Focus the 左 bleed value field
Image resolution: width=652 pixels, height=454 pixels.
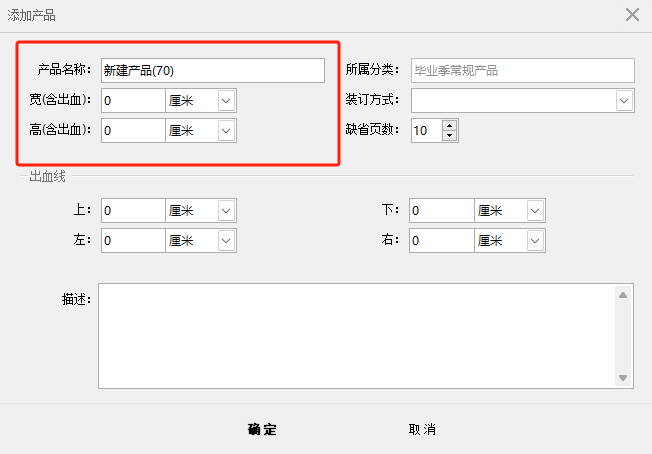(x=133, y=240)
